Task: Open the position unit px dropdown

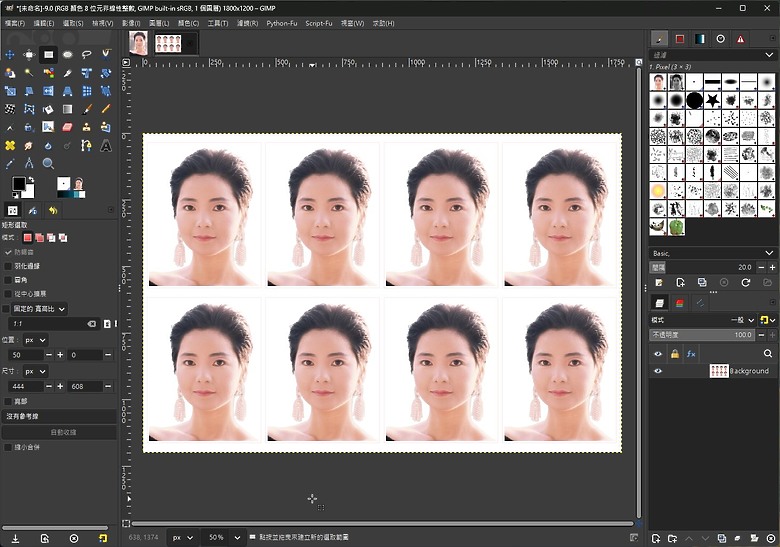Action: tap(35, 340)
